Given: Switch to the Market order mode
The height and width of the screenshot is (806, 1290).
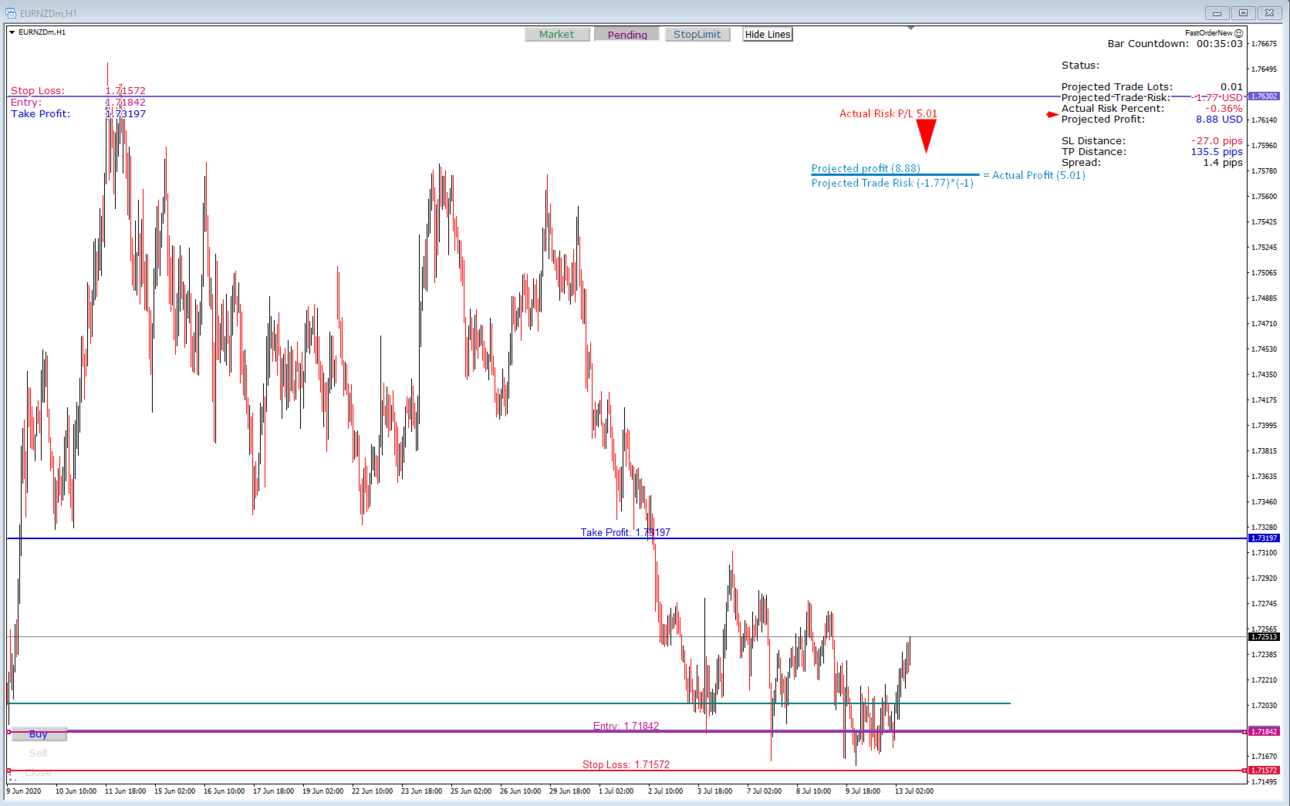Looking at the screenshot, I should (557, 34).
